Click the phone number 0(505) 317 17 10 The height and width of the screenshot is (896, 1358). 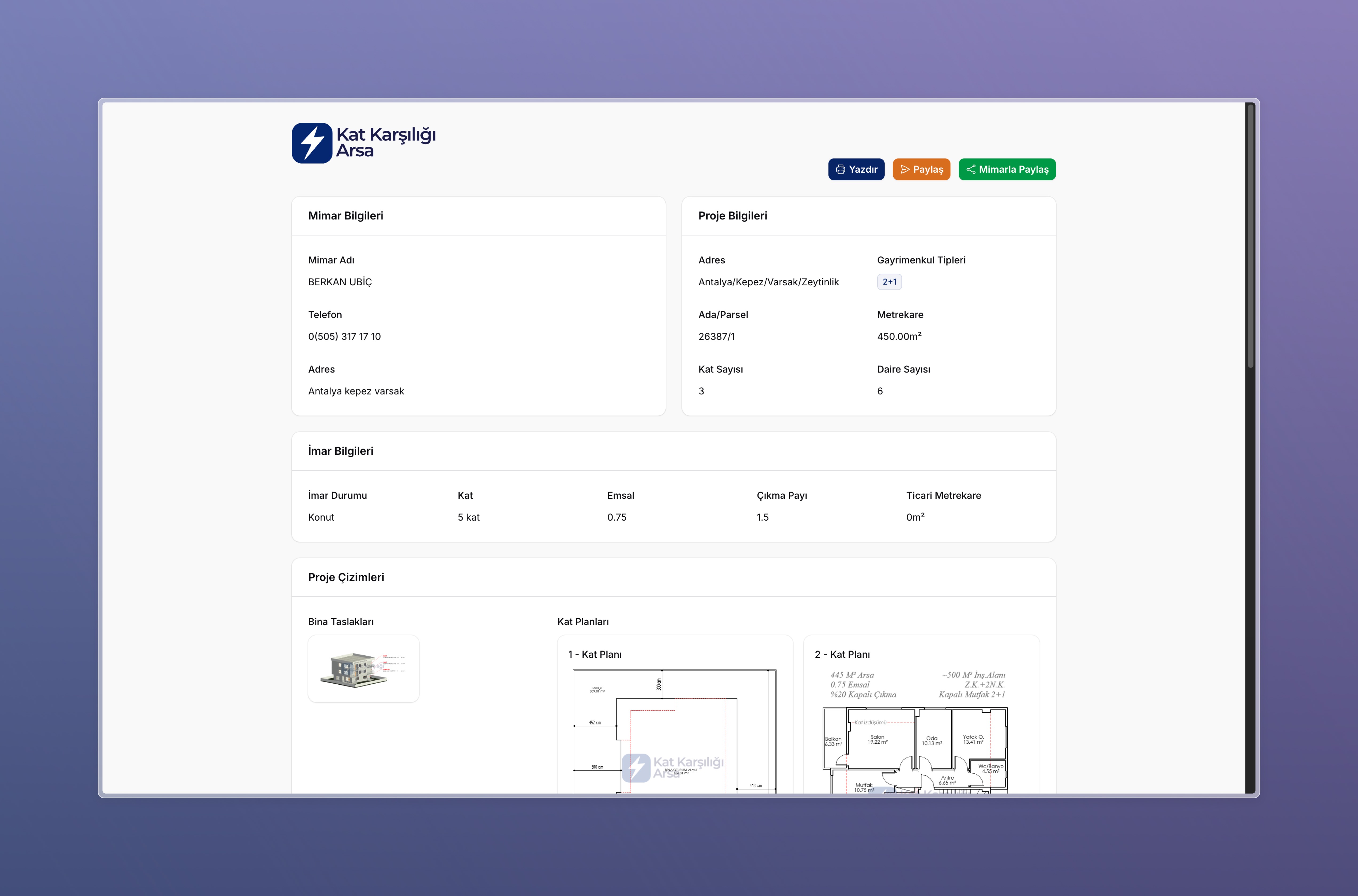pos(344,336)
